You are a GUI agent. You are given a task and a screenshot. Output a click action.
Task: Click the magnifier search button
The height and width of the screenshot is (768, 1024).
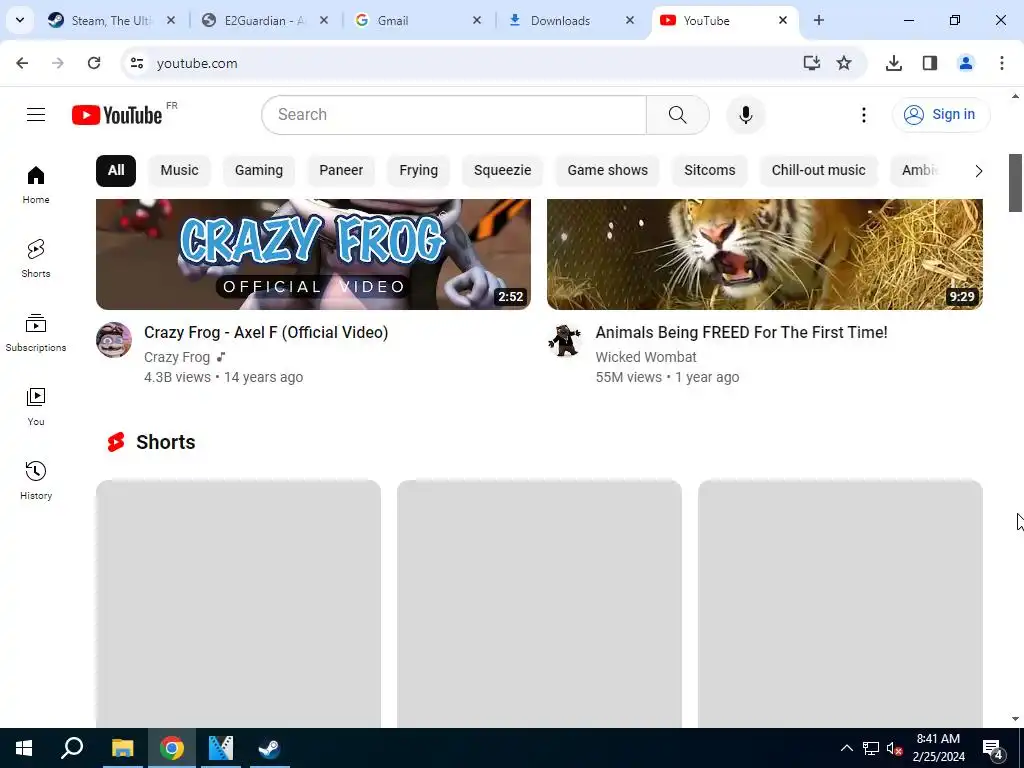(678, 115)
